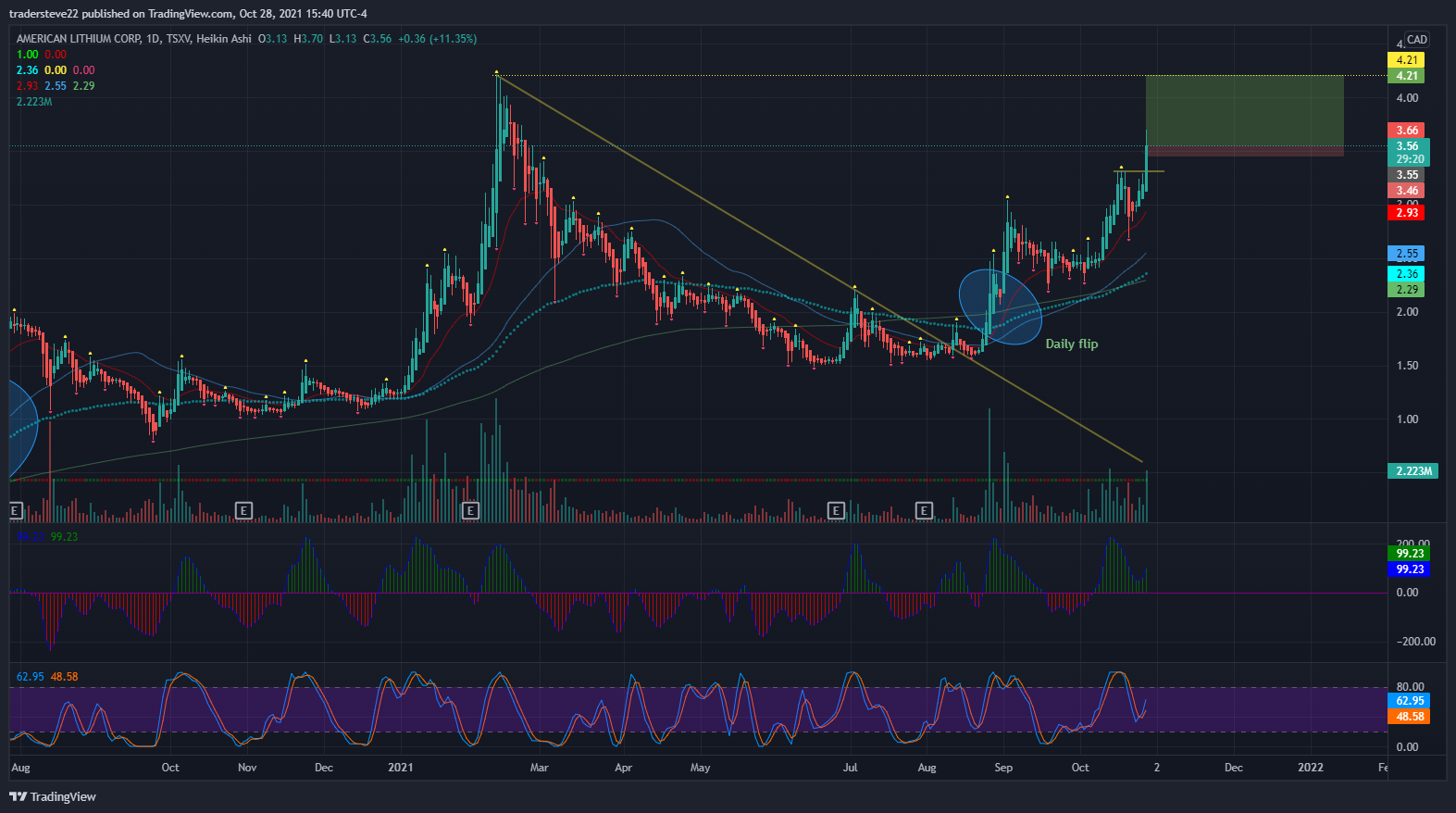Click the Heikin Ashi label in legend

pos(224,39)
